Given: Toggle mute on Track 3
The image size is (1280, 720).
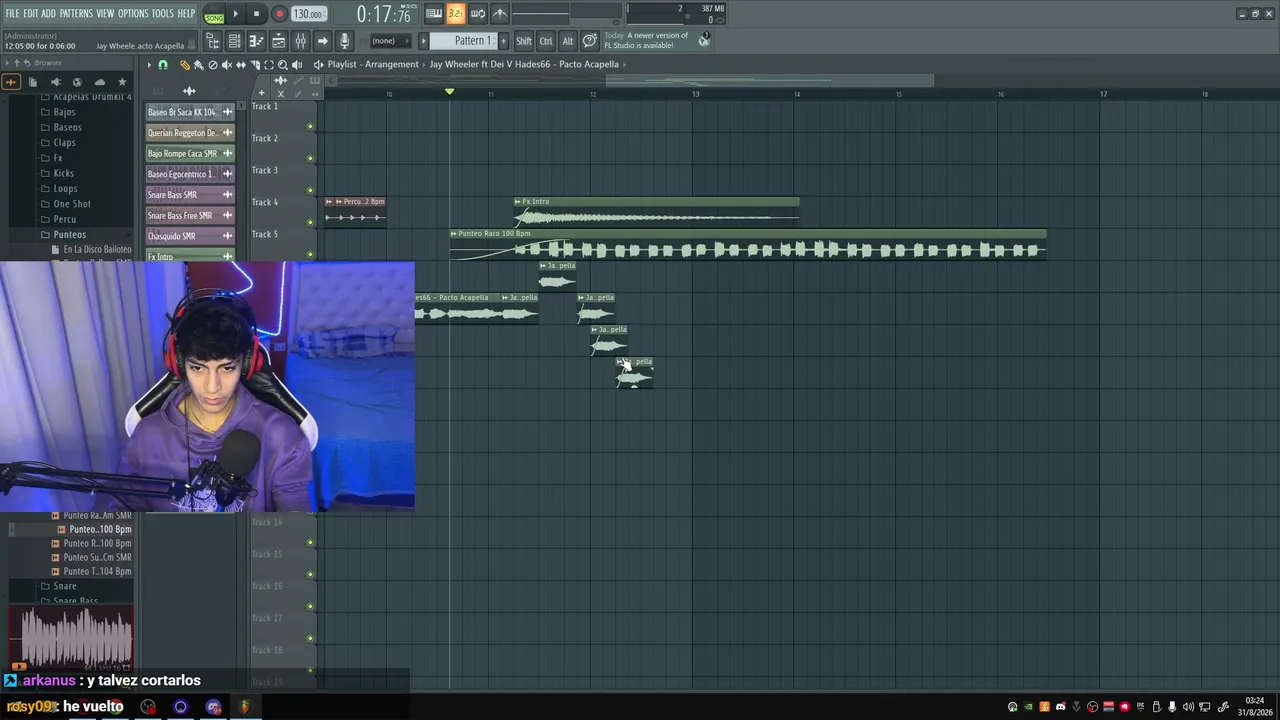Looking at the screenshot, I should pos(310,190).
